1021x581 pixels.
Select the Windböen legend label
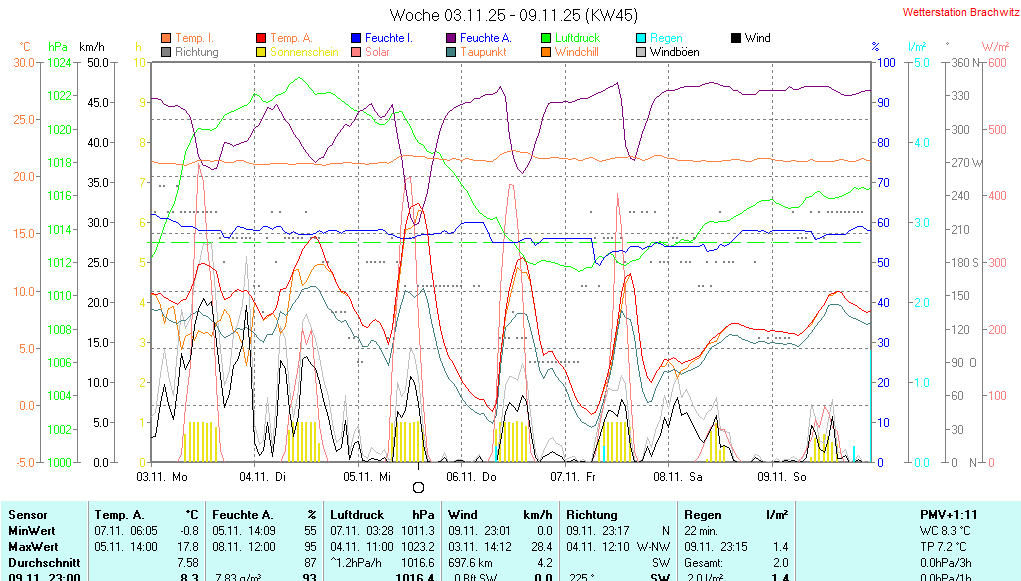pos(674,52)
